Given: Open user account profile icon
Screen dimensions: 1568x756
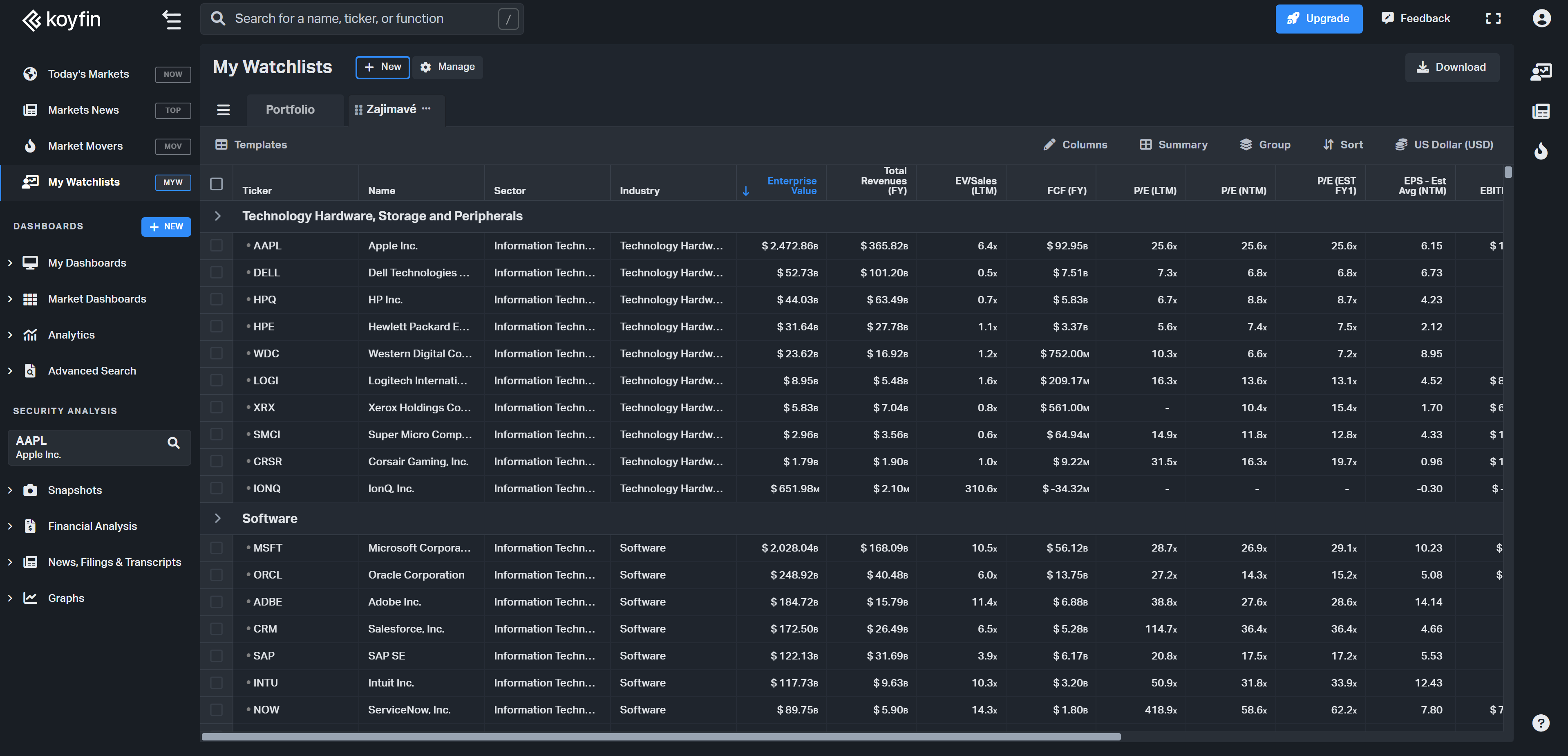Looking at the screenshot, I should tap(1541, 18).
